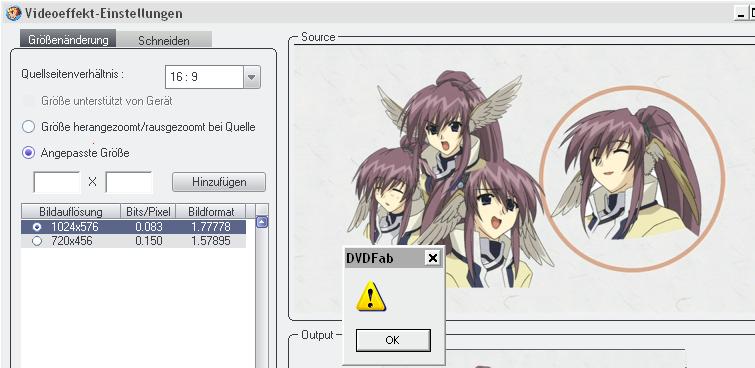Switch to the Größenänderung tab
The image size is (755, 368).
click(68, 39)
